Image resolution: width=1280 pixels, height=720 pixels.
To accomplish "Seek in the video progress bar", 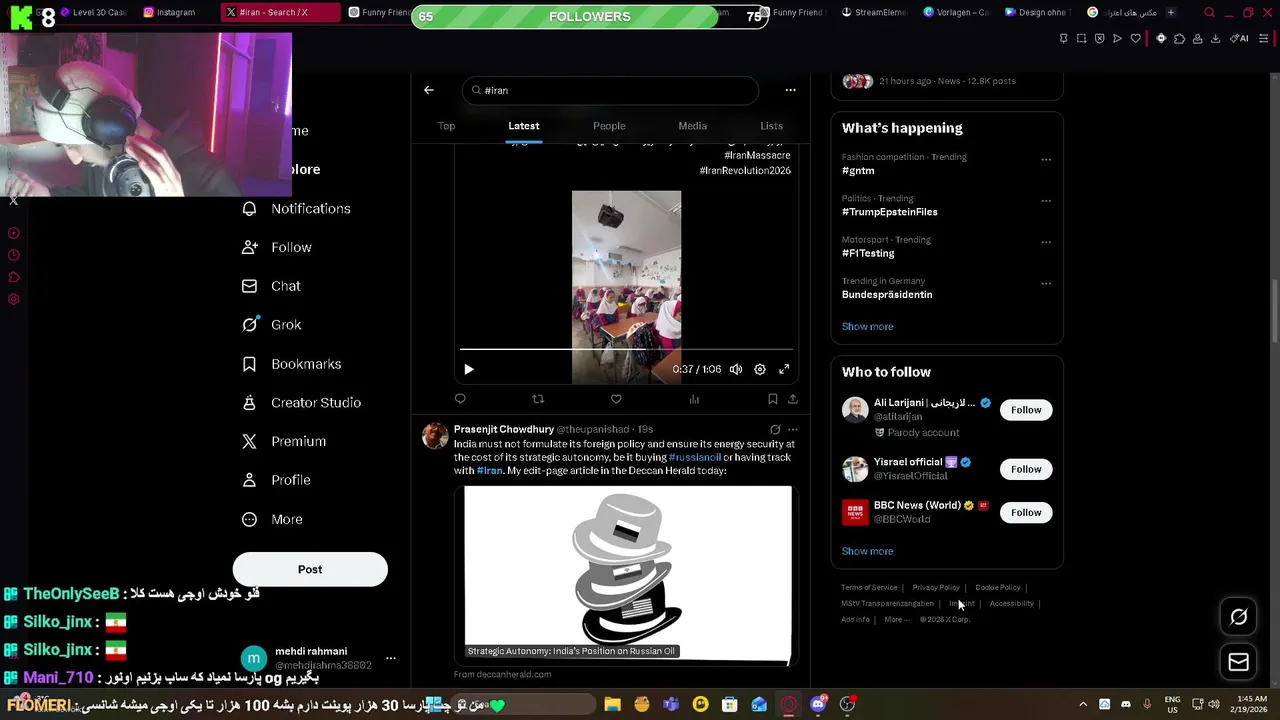I will (626, 349).
